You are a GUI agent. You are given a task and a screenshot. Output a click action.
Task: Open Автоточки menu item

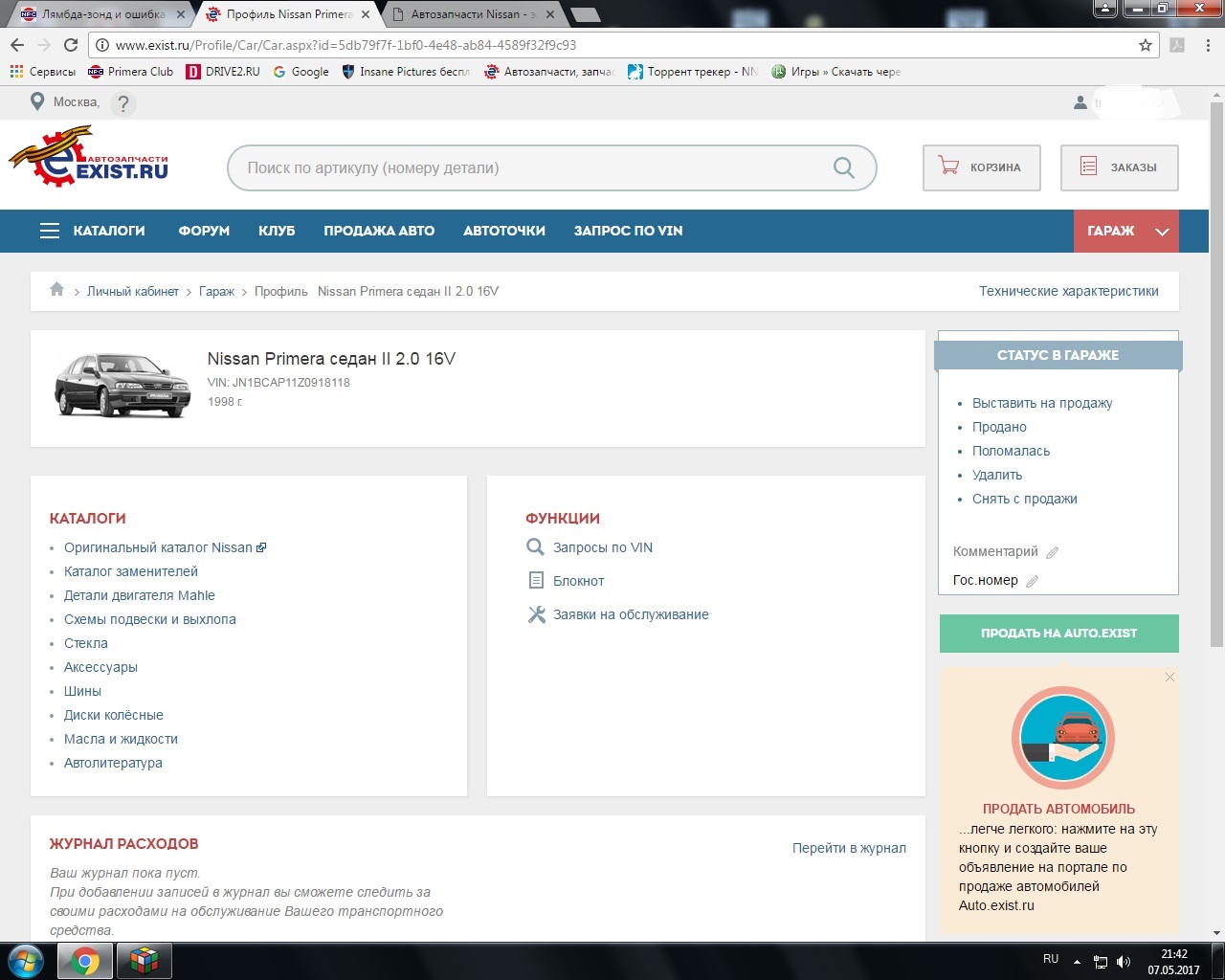[504, 231]
